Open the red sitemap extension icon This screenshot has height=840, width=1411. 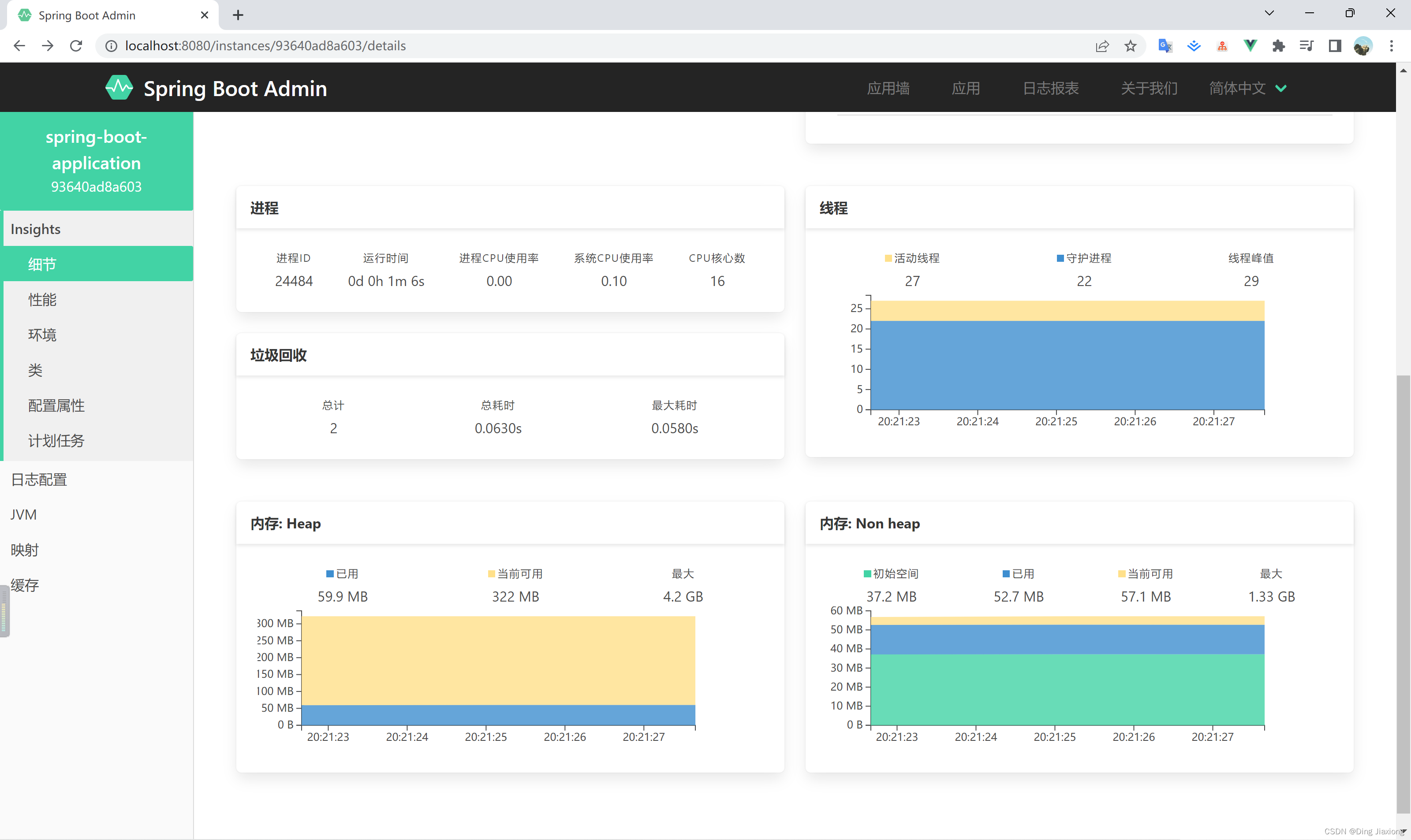[1222, 46]
